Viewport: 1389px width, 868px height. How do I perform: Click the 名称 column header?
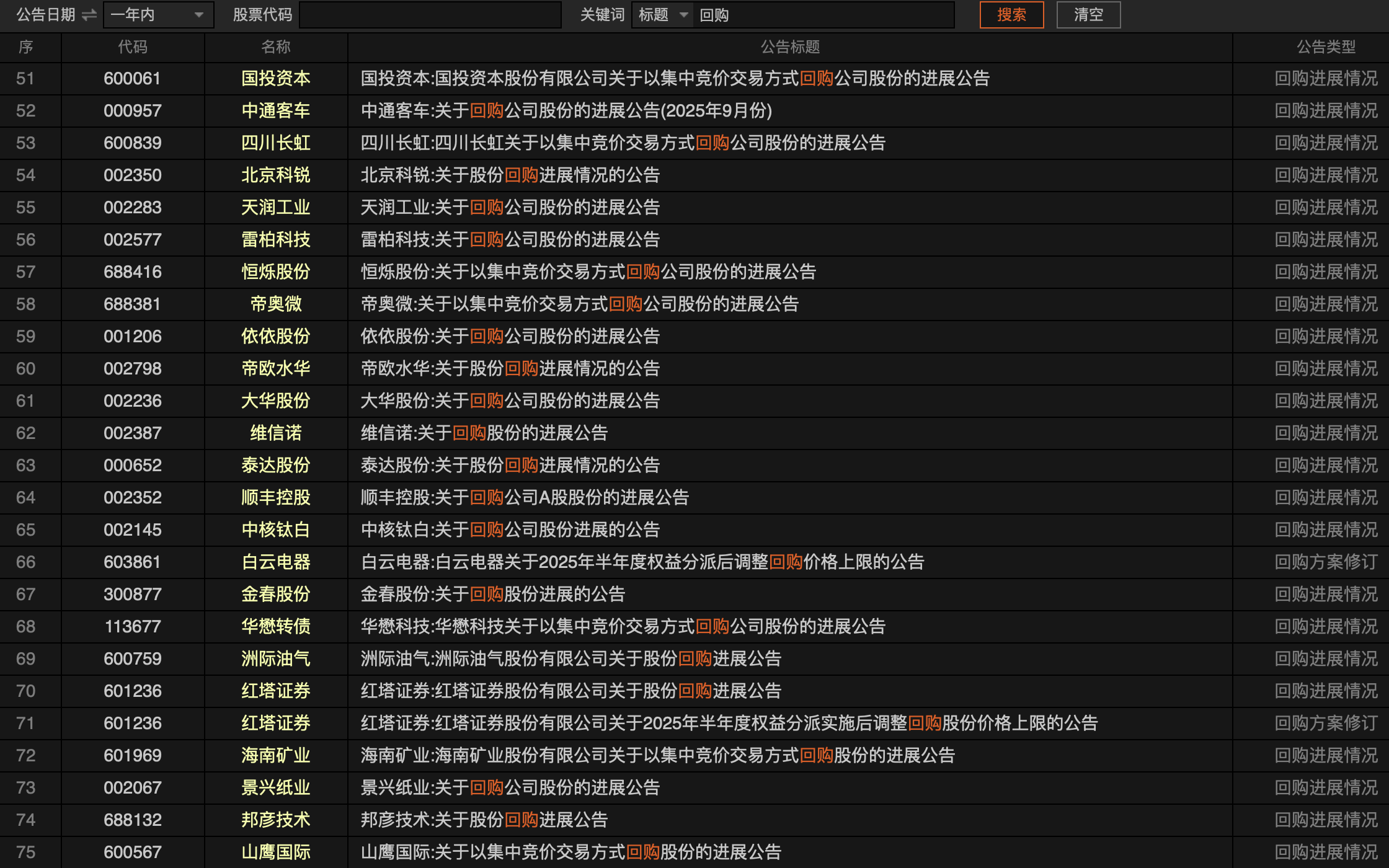click(275, 47)
